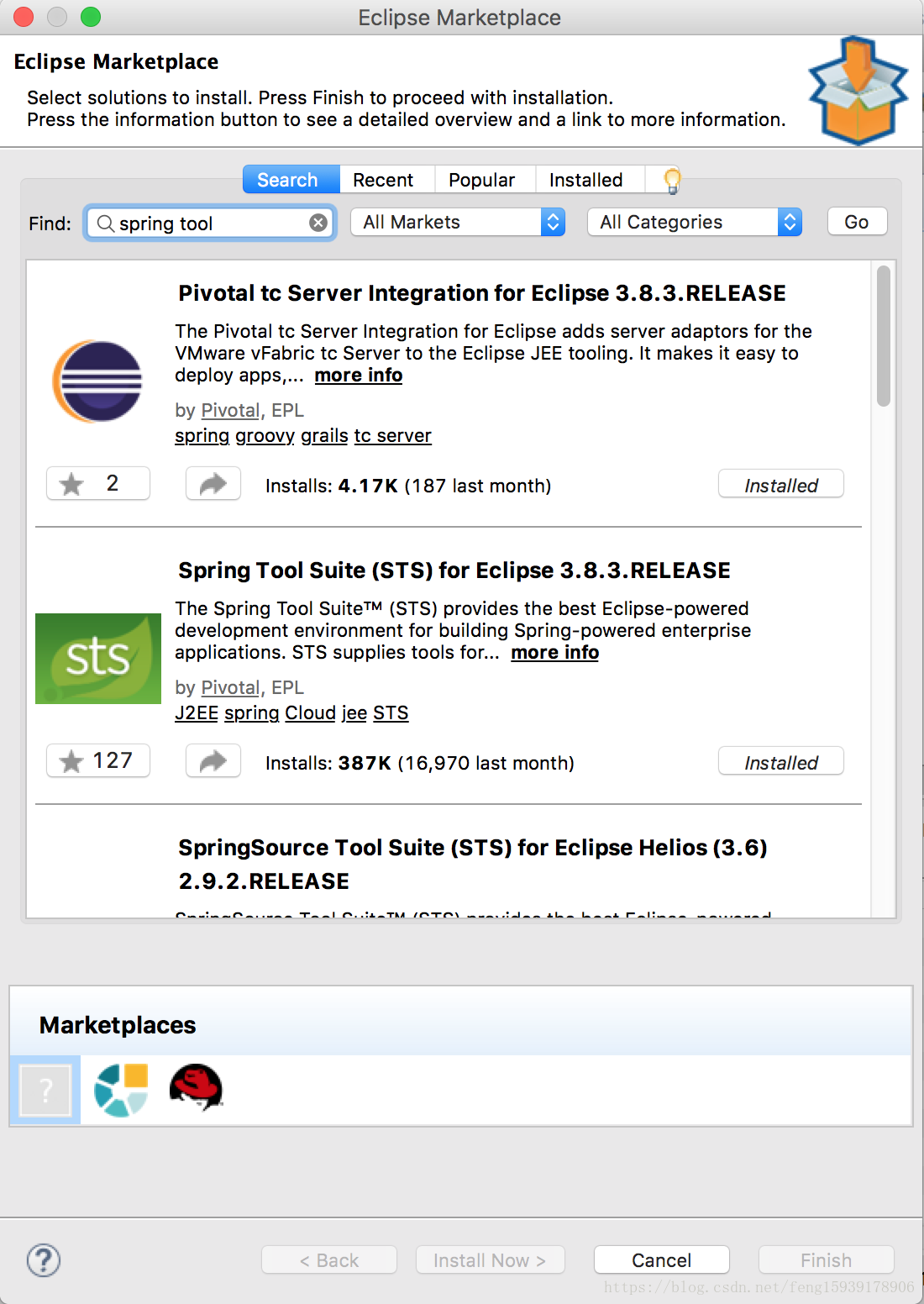The height and width of the screenshot is (1304, 924).
Task: Click the green STS logo thumbnail
Action: 98,659
